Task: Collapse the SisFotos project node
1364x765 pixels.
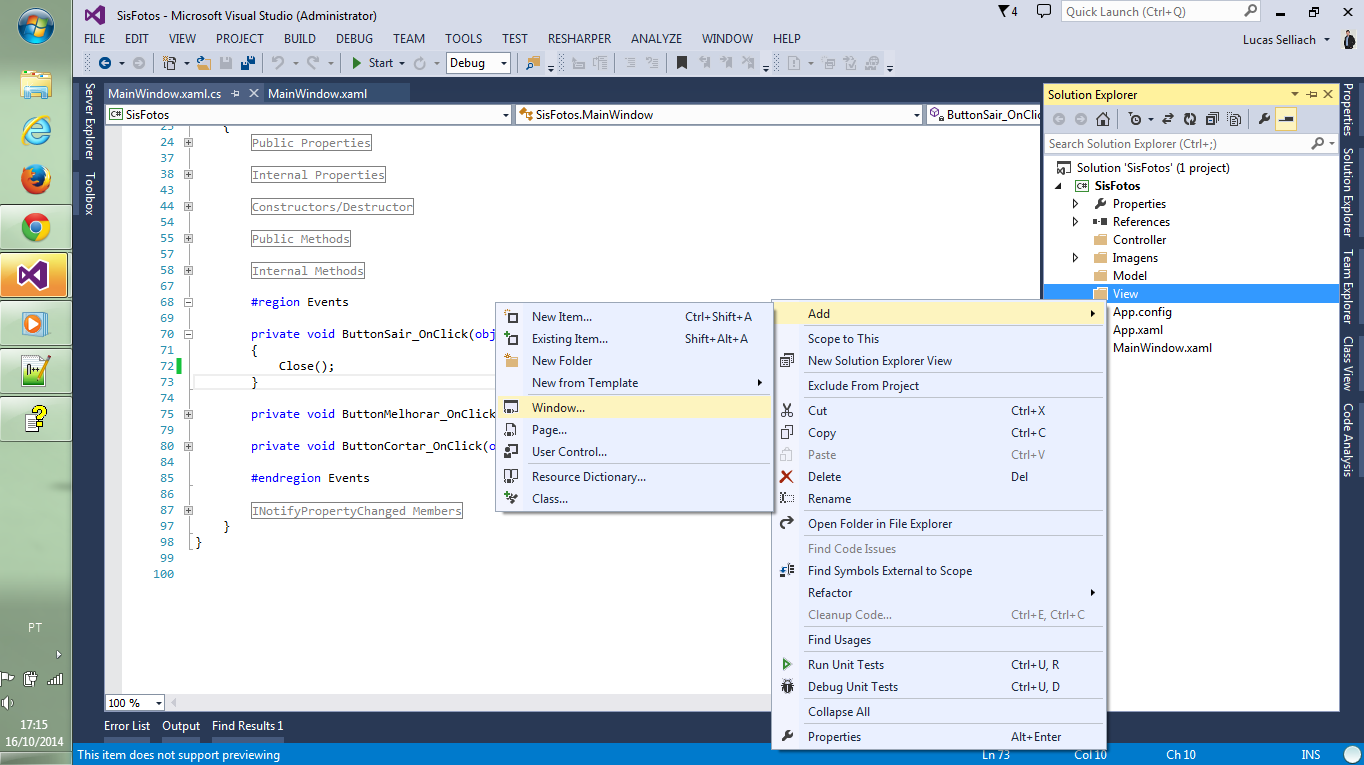Action: [1059, 186]
